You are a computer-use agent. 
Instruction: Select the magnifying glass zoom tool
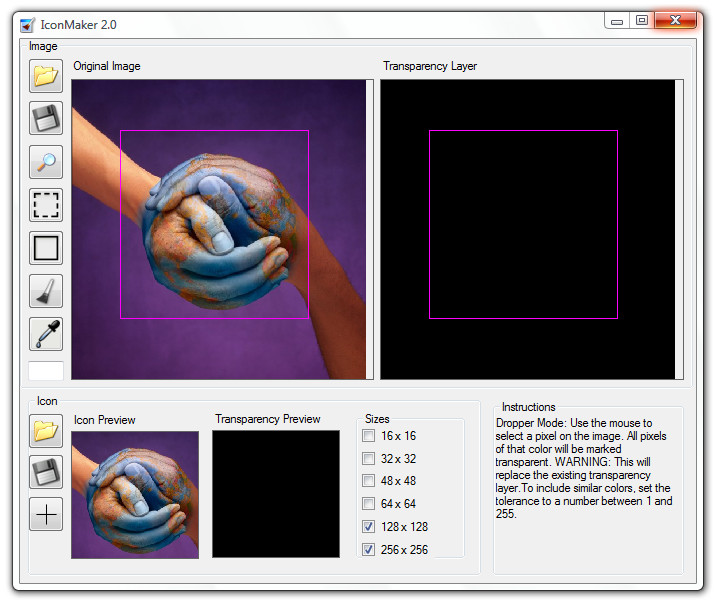(46, 162)
